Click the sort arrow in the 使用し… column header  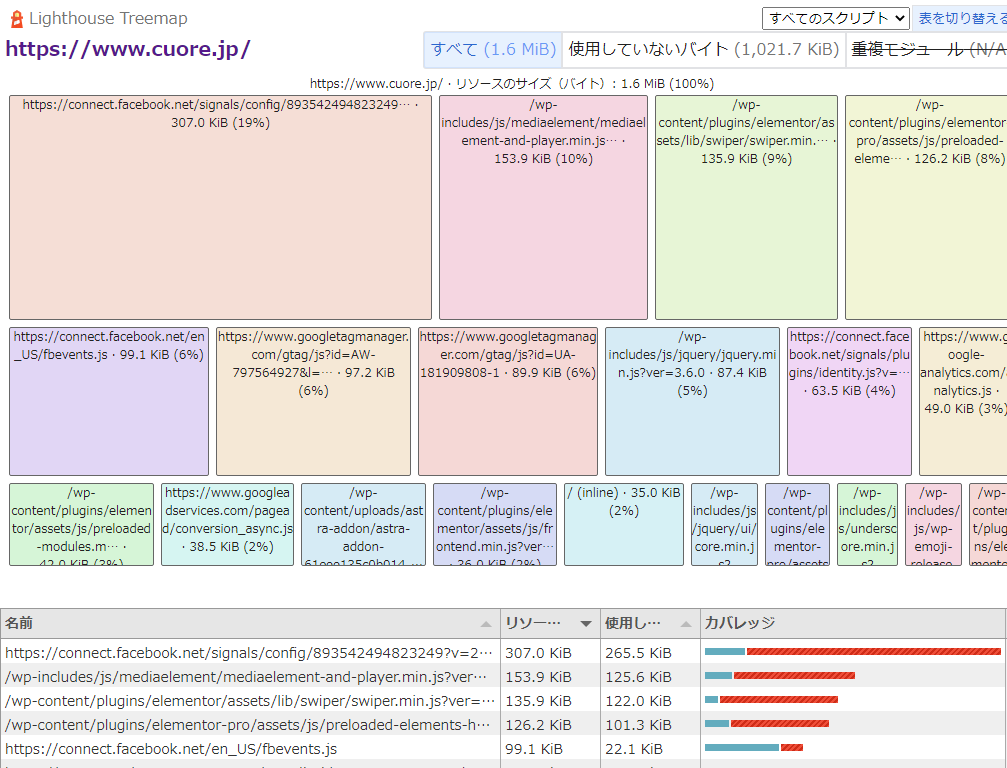tap(686, 624)
